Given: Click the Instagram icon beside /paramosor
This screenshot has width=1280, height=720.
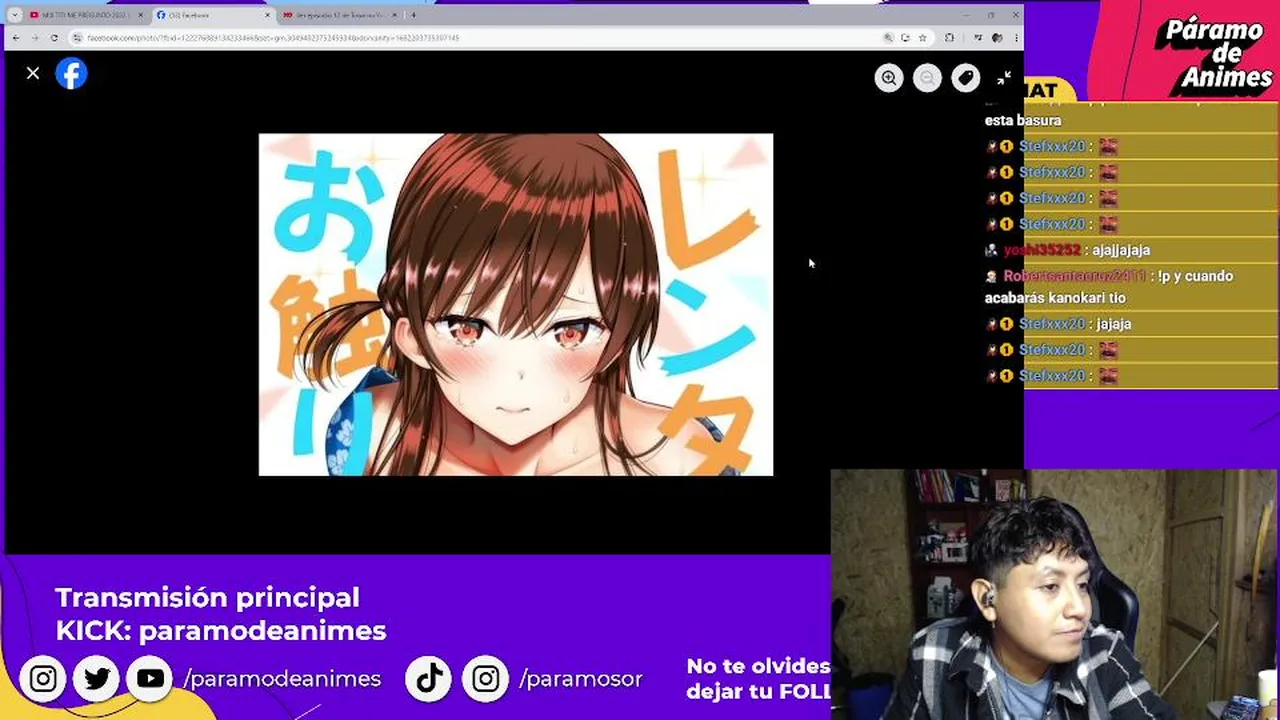Looking at the screenshot, I should point(486,679).
